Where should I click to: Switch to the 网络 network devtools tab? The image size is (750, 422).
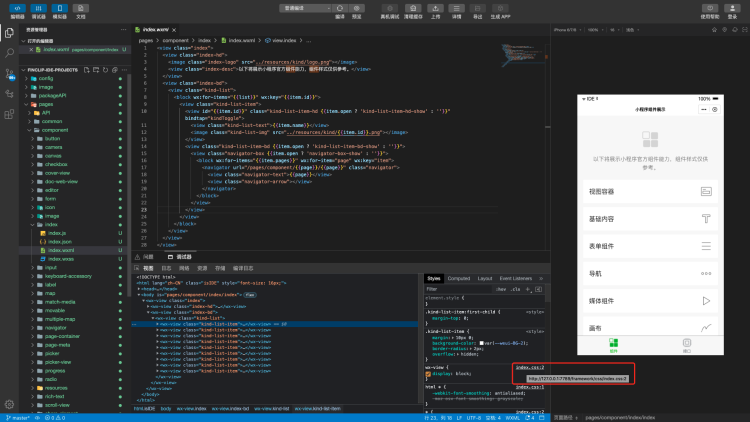click(x=184, y=268)
